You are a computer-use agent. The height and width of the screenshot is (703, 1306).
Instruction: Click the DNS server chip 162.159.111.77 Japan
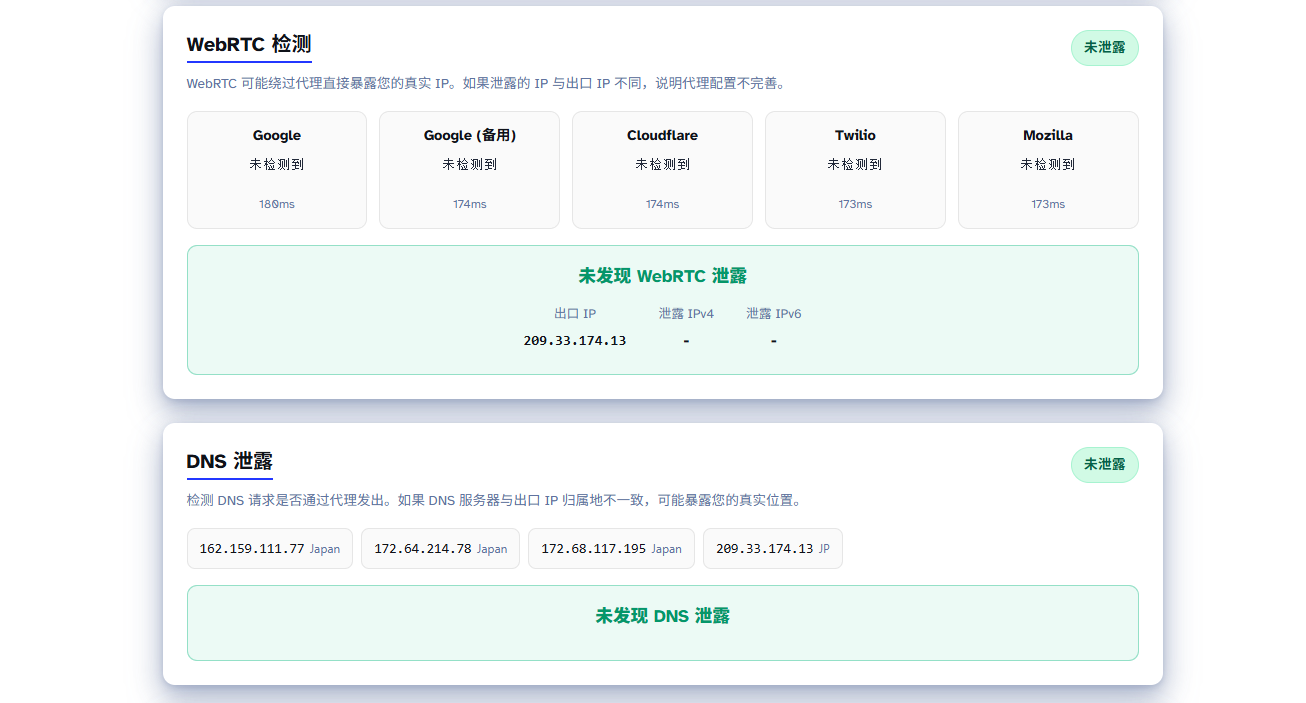coord(270,549)
